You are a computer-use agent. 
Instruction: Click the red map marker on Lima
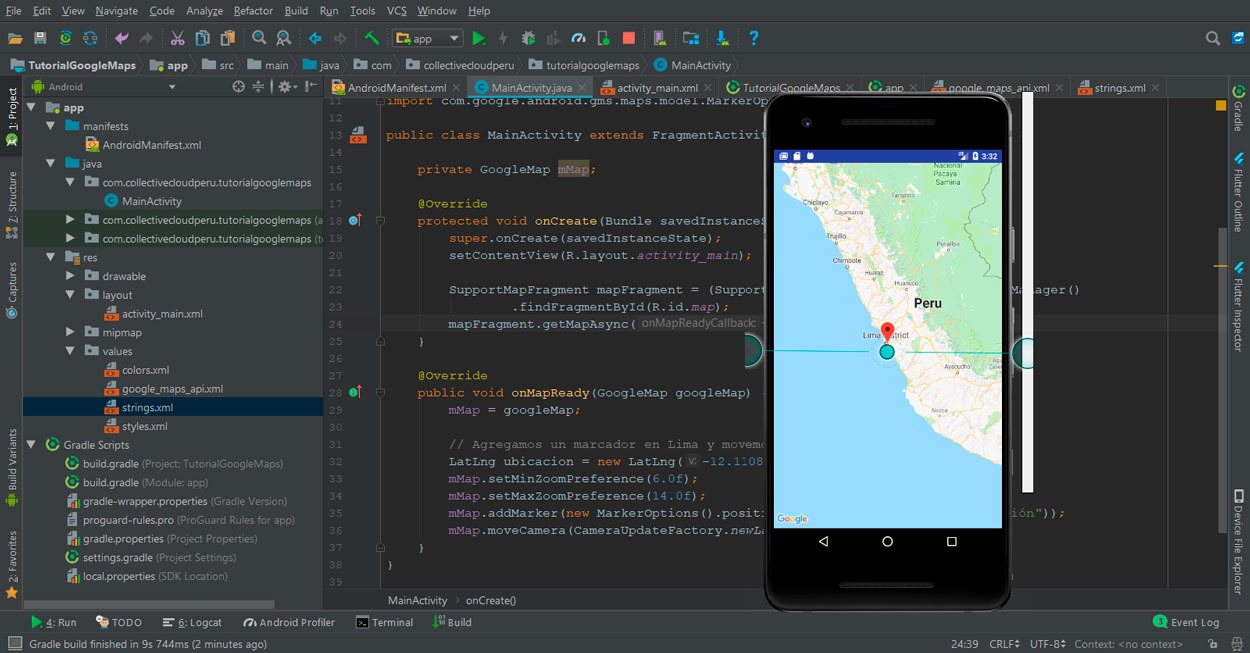887,333
